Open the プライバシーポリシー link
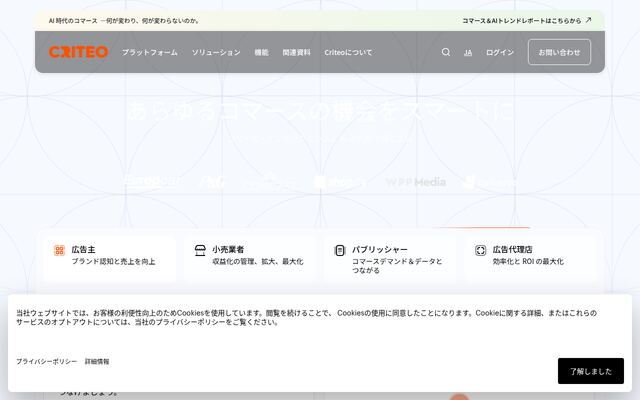 (x=47, y=361)
